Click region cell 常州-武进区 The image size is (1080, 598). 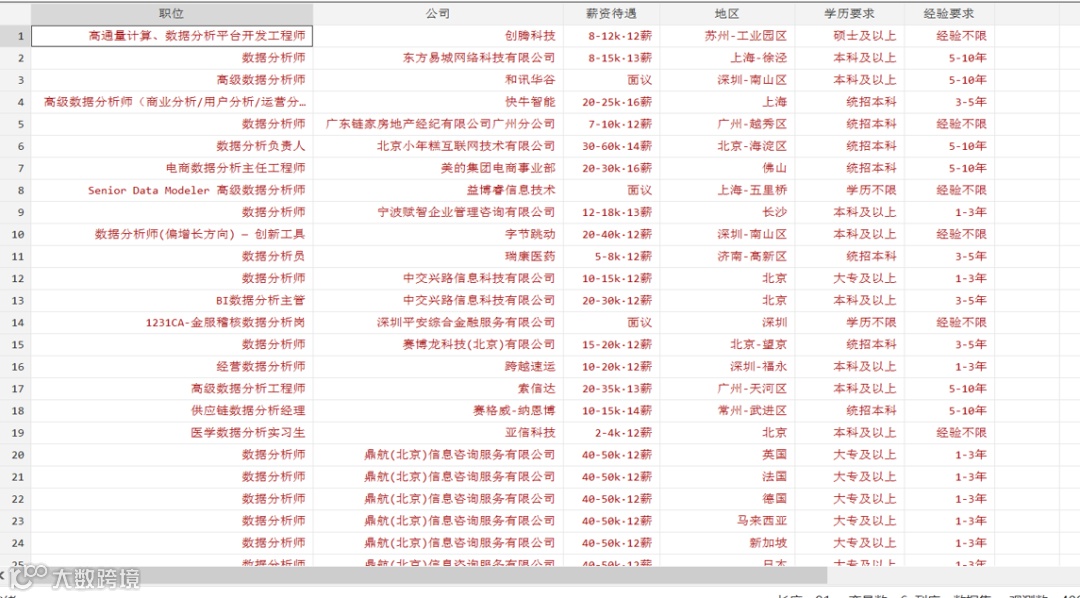(727, 411)
